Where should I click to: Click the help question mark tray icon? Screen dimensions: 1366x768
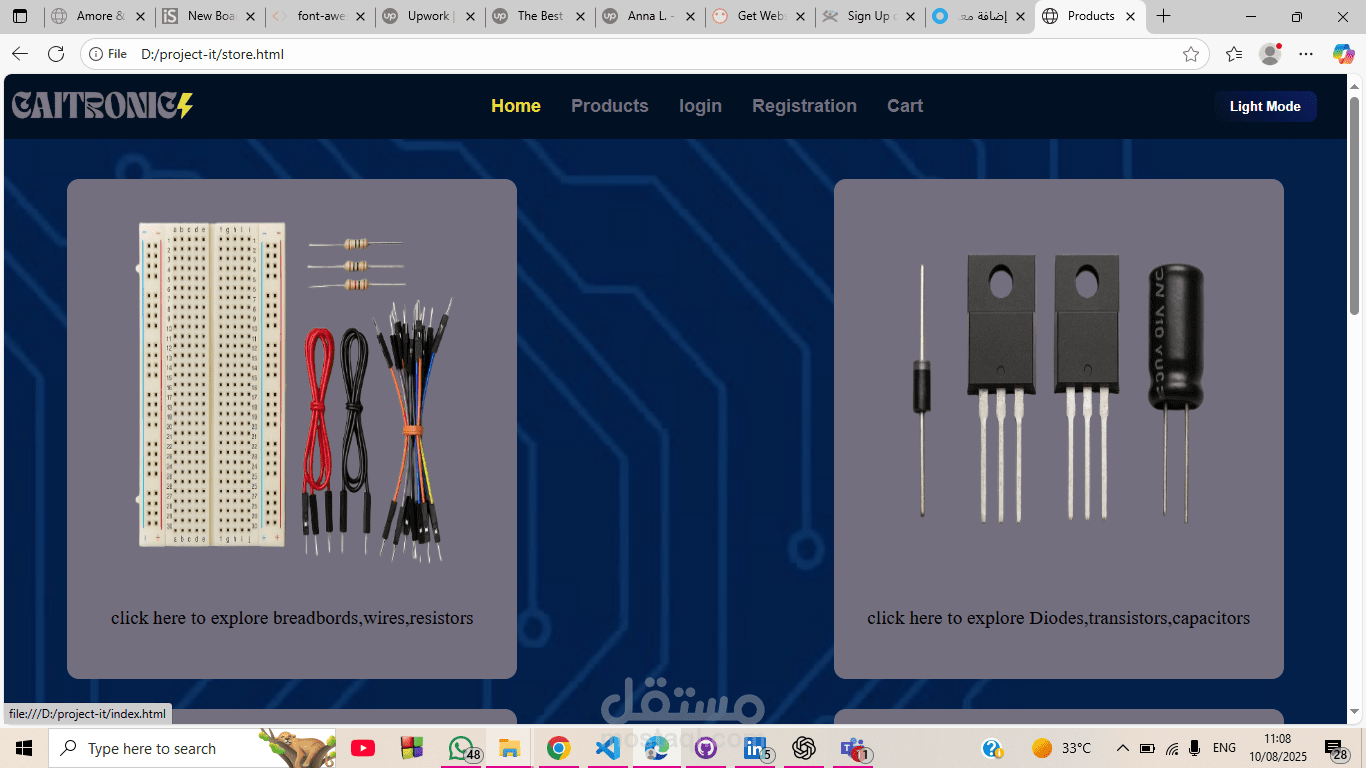(992, 748)
